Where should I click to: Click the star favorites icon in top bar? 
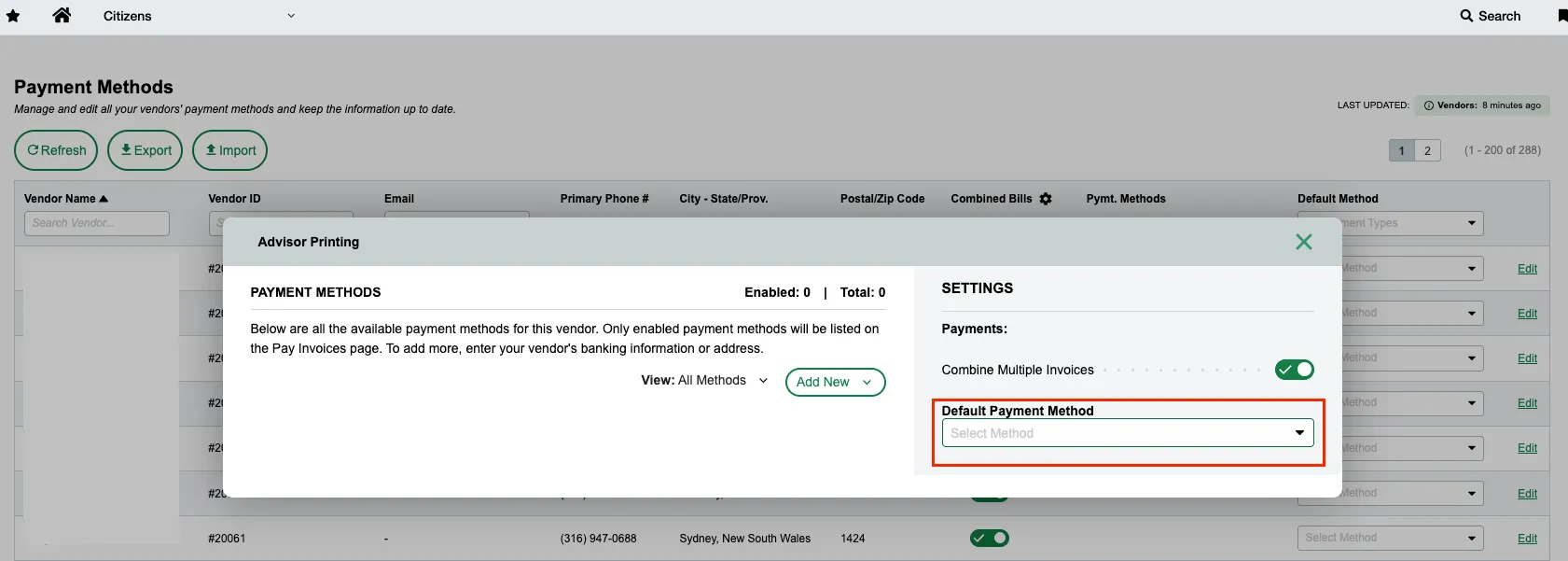pyautogui.click(x=13, y=16)
